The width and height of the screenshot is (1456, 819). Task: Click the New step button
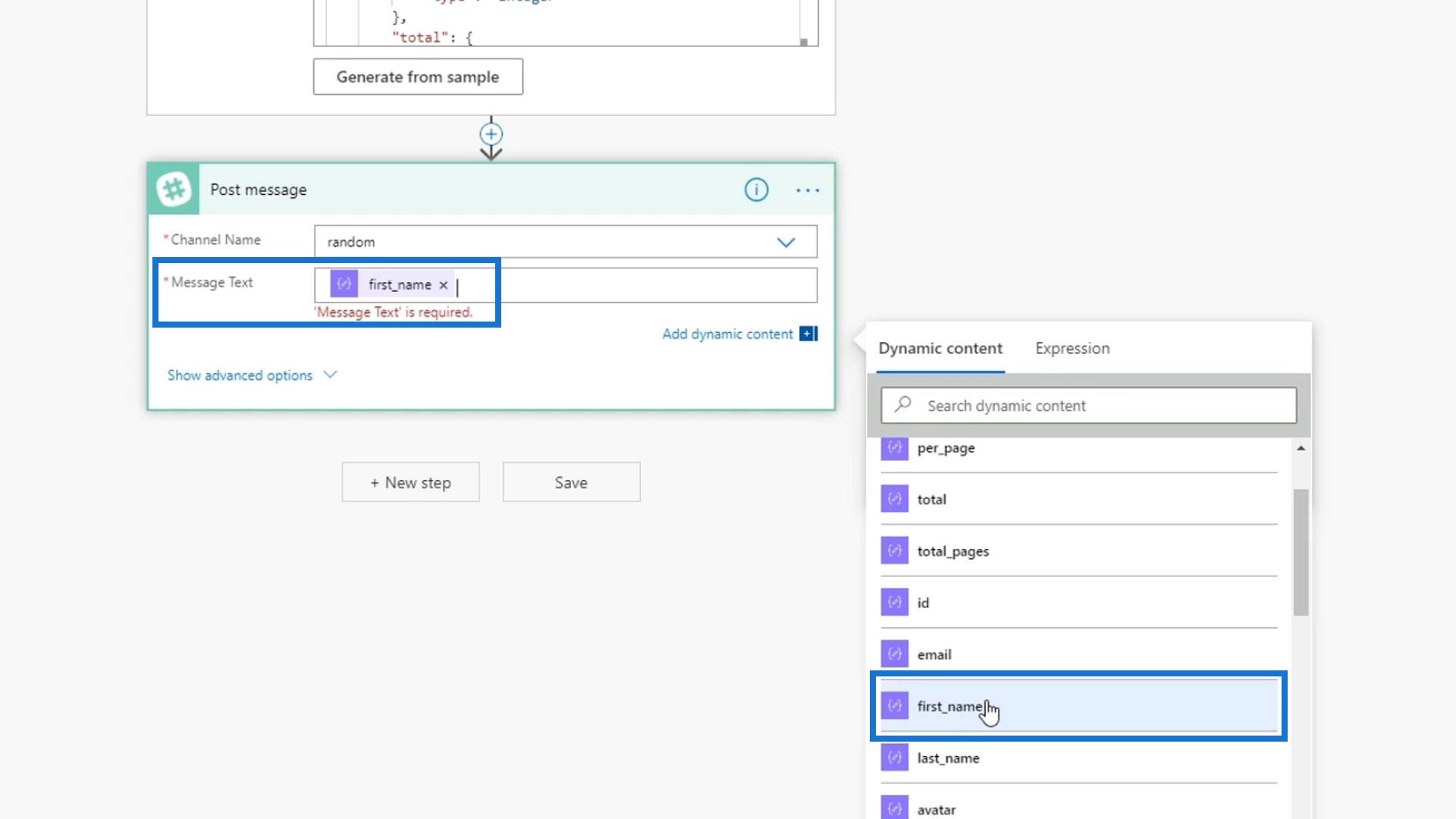410,482
